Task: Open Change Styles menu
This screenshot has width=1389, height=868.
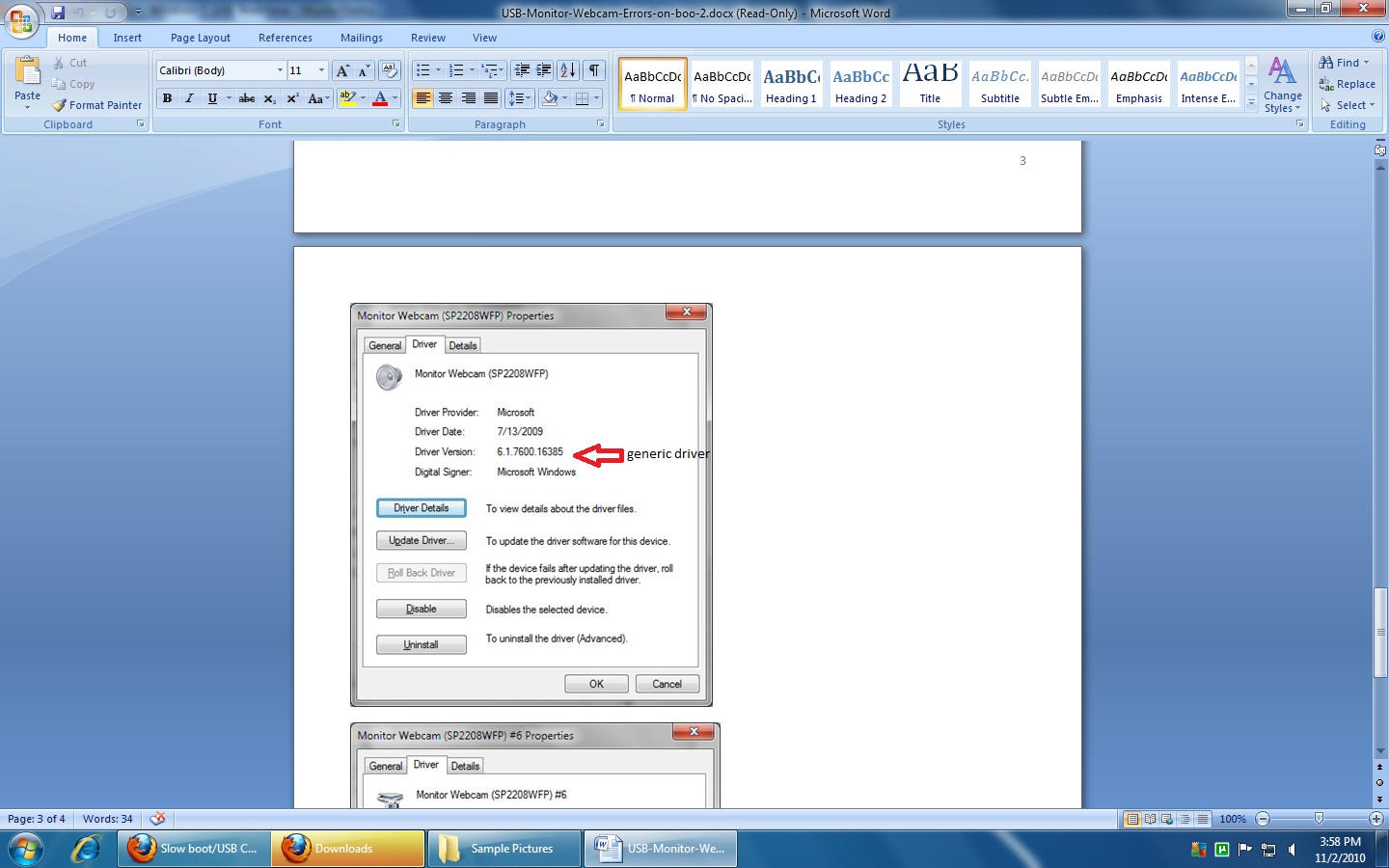Action: (1282, 85)
